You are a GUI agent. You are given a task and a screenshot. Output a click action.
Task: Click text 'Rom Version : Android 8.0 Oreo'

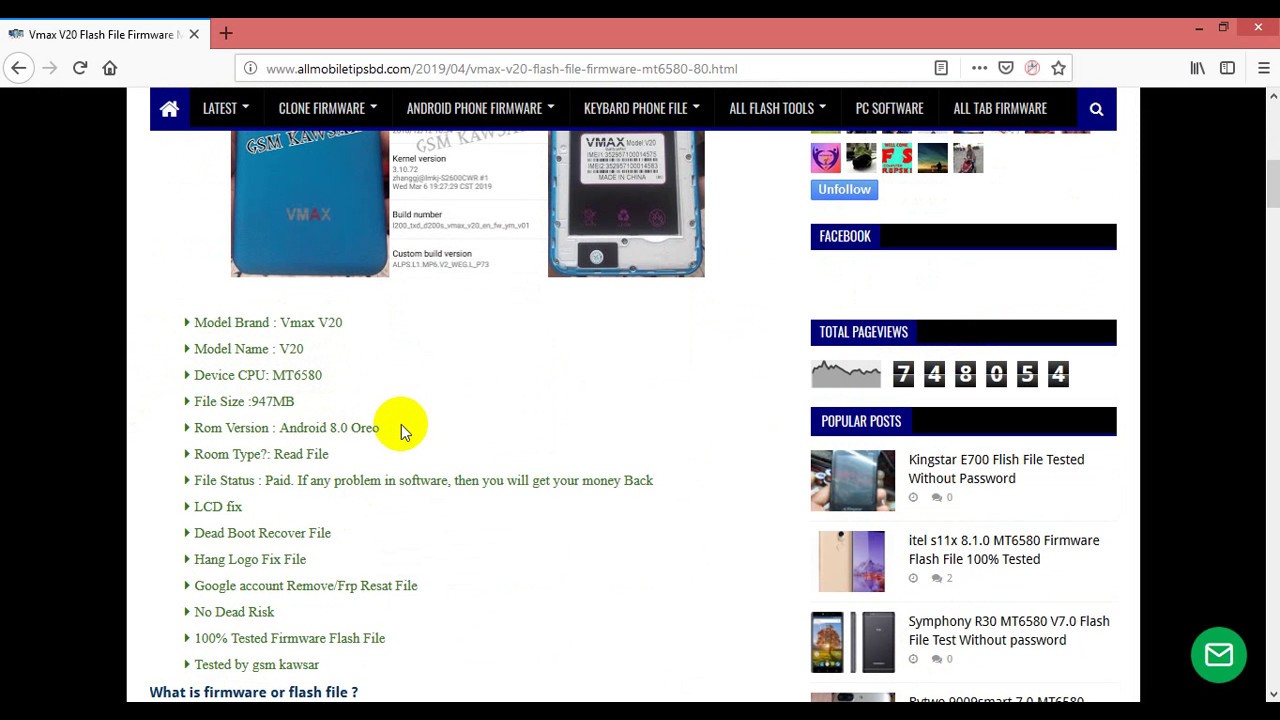tap(286, 427)
